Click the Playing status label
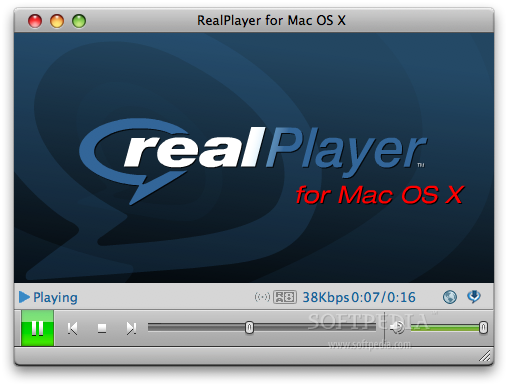Viewport: 508px width, 386px height. (55, 297)
